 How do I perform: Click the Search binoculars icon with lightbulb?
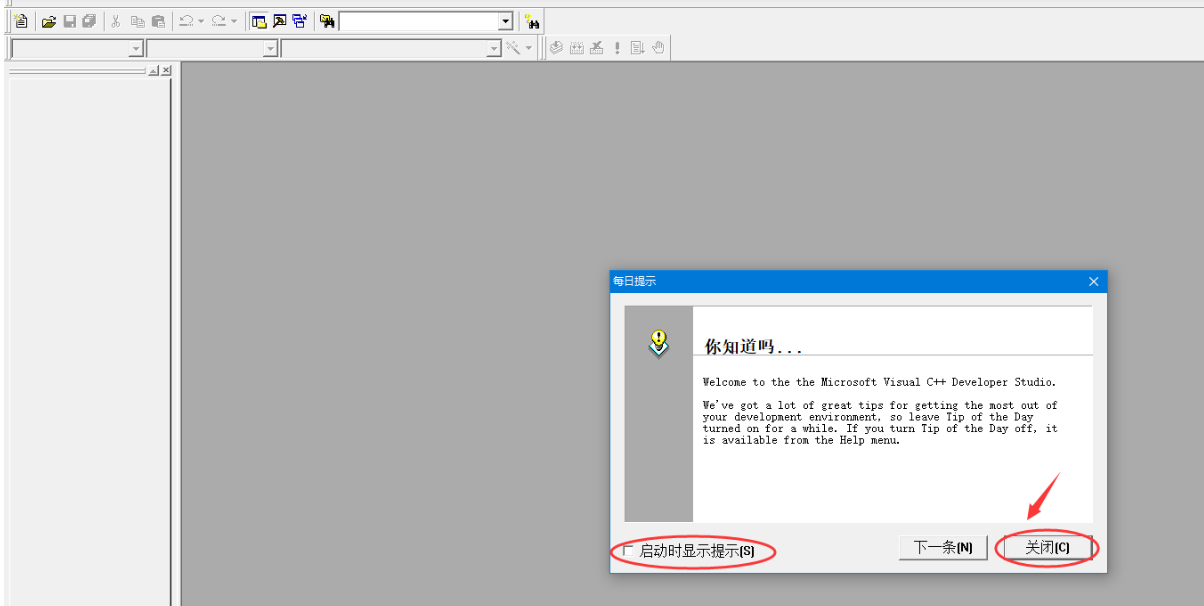(x=532, y=21)
